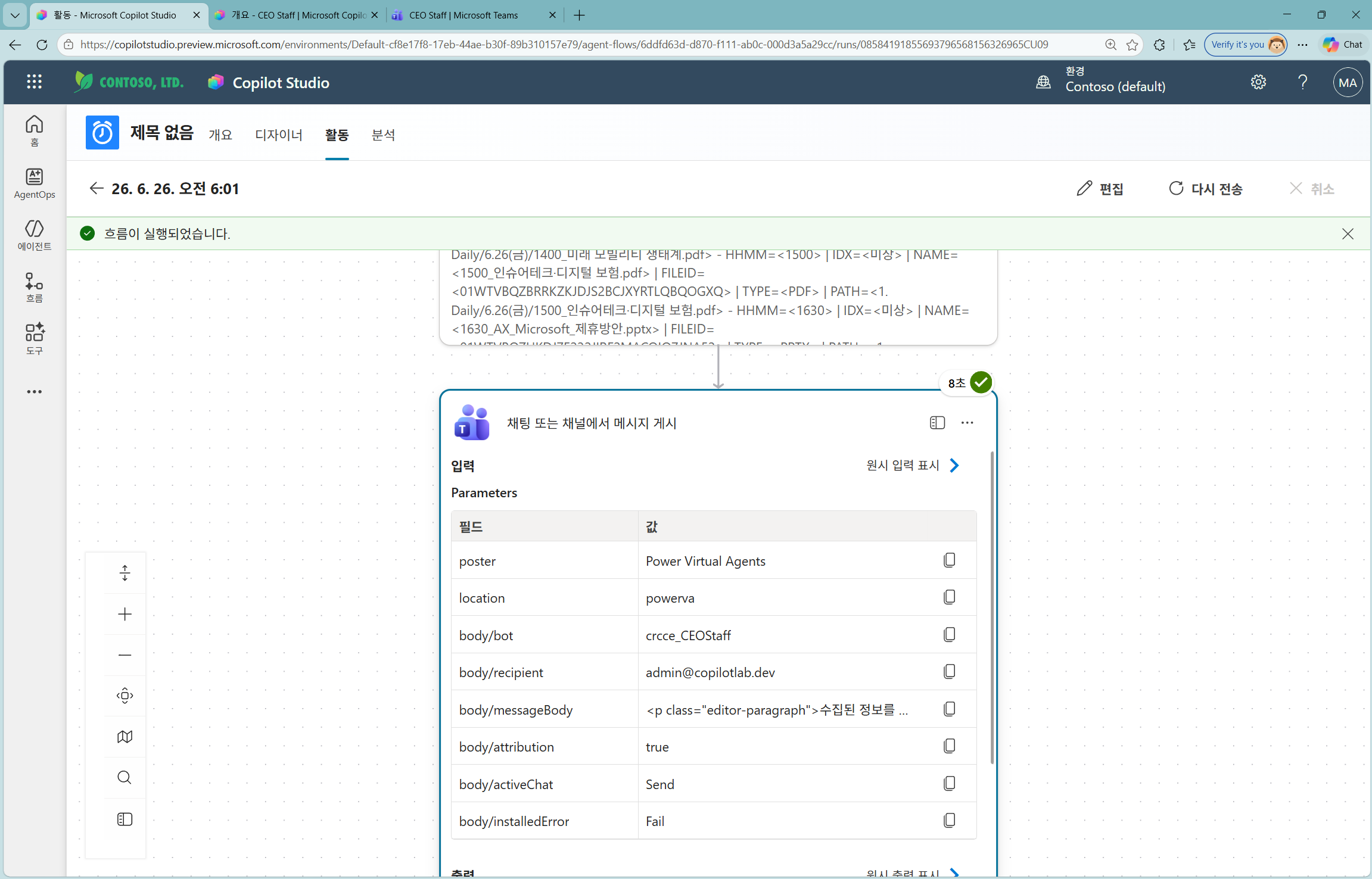Select the 활동 tab
Viewport: 1372px width, 879px height.
(x=337, y=135)
